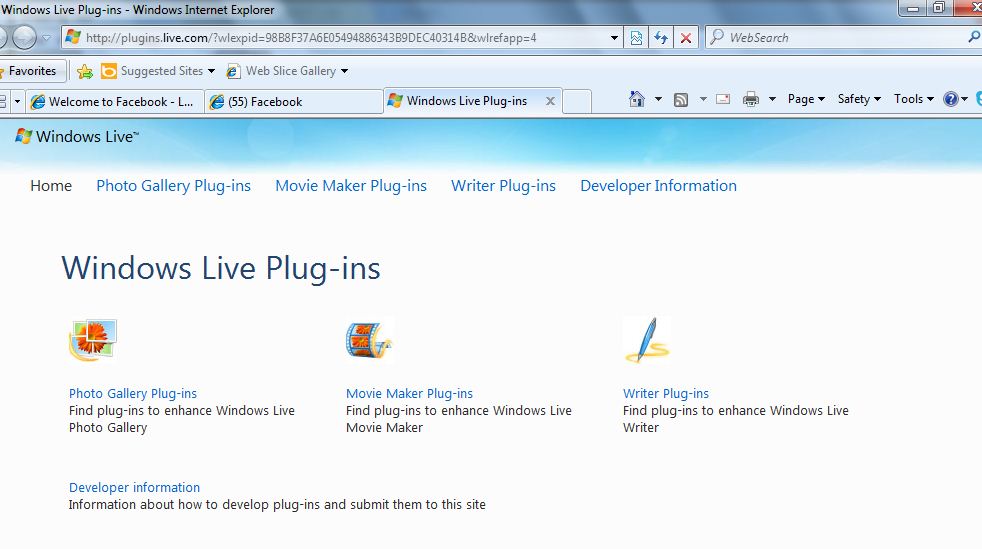Open the Help dropdown arrow
Viewport: 982px width, 549px height.
pyautogui.click(x=964, y=99)
